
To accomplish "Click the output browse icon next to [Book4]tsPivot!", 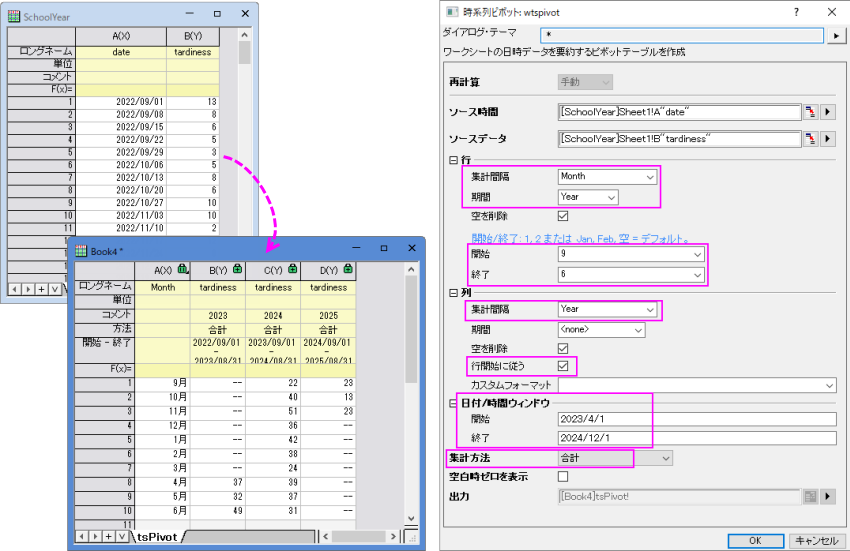I will point(810,496).
